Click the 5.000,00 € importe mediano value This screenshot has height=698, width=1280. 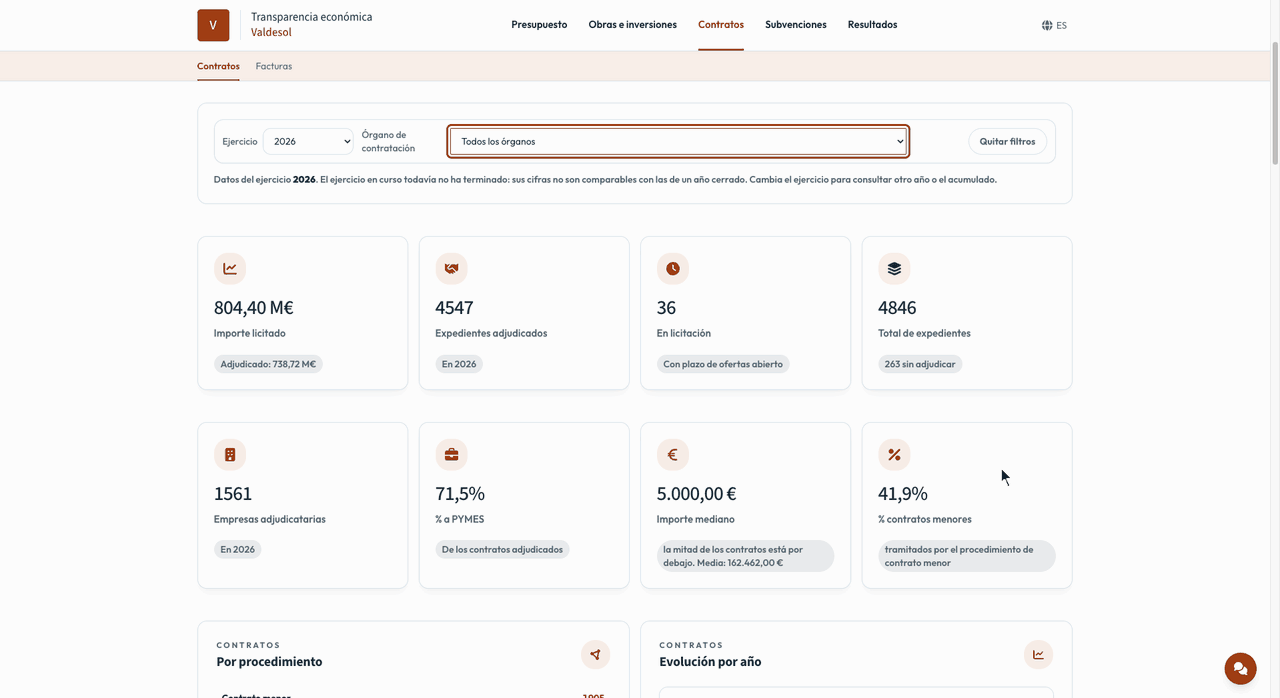(697, 494)
